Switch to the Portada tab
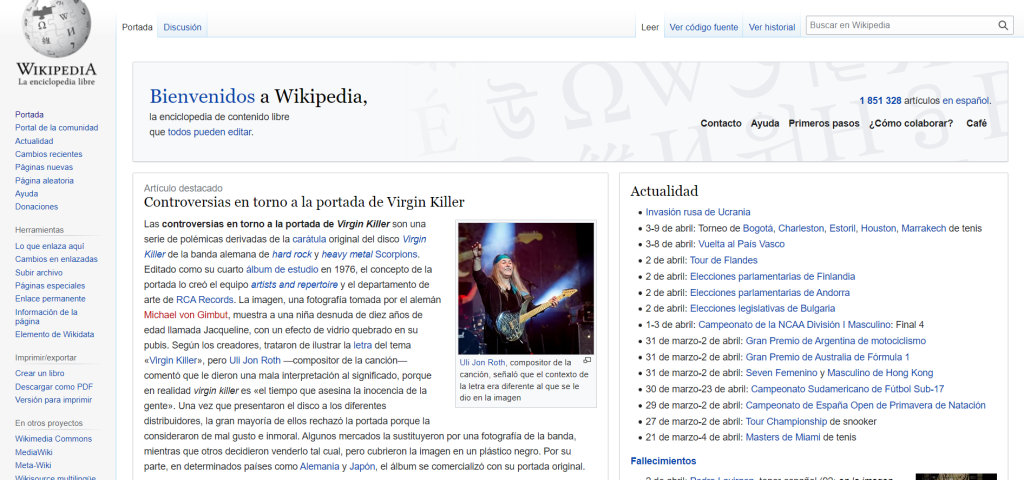This screenshot has height=480, width=1024. click(x=137, y=27)
